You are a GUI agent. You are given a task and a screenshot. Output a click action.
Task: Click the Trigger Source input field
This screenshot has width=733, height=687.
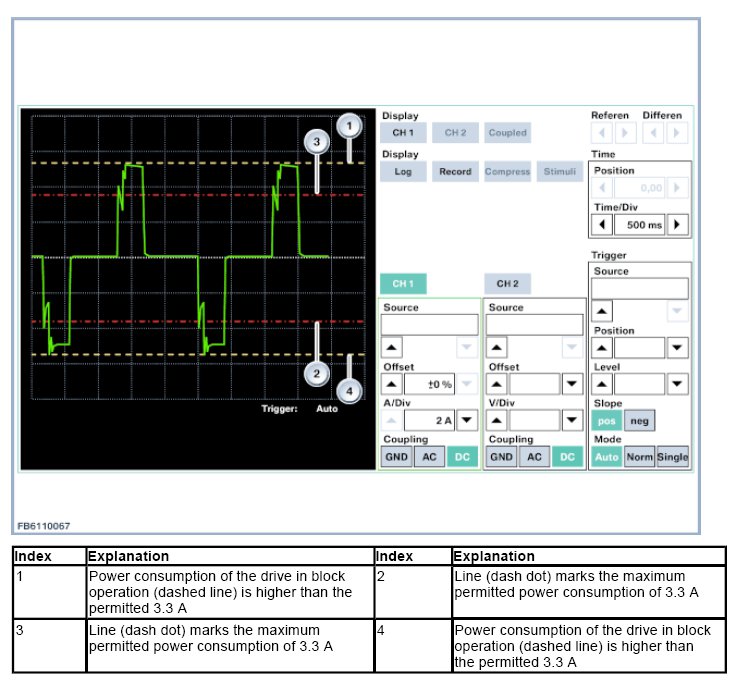[x=639, y=289]
